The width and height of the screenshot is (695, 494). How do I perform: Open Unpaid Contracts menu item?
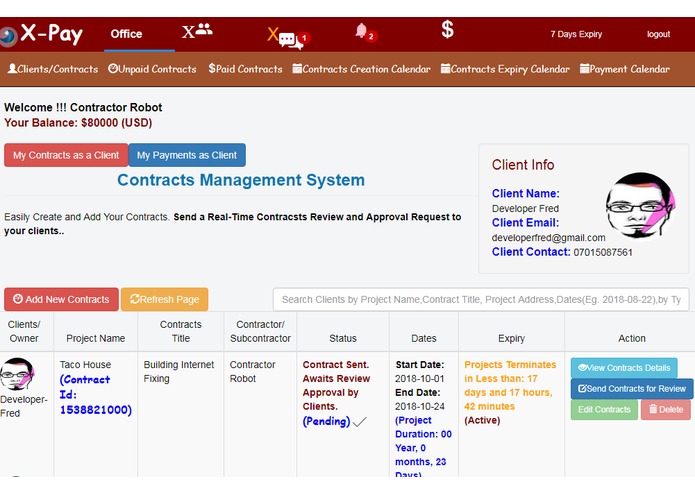(152, 69)
